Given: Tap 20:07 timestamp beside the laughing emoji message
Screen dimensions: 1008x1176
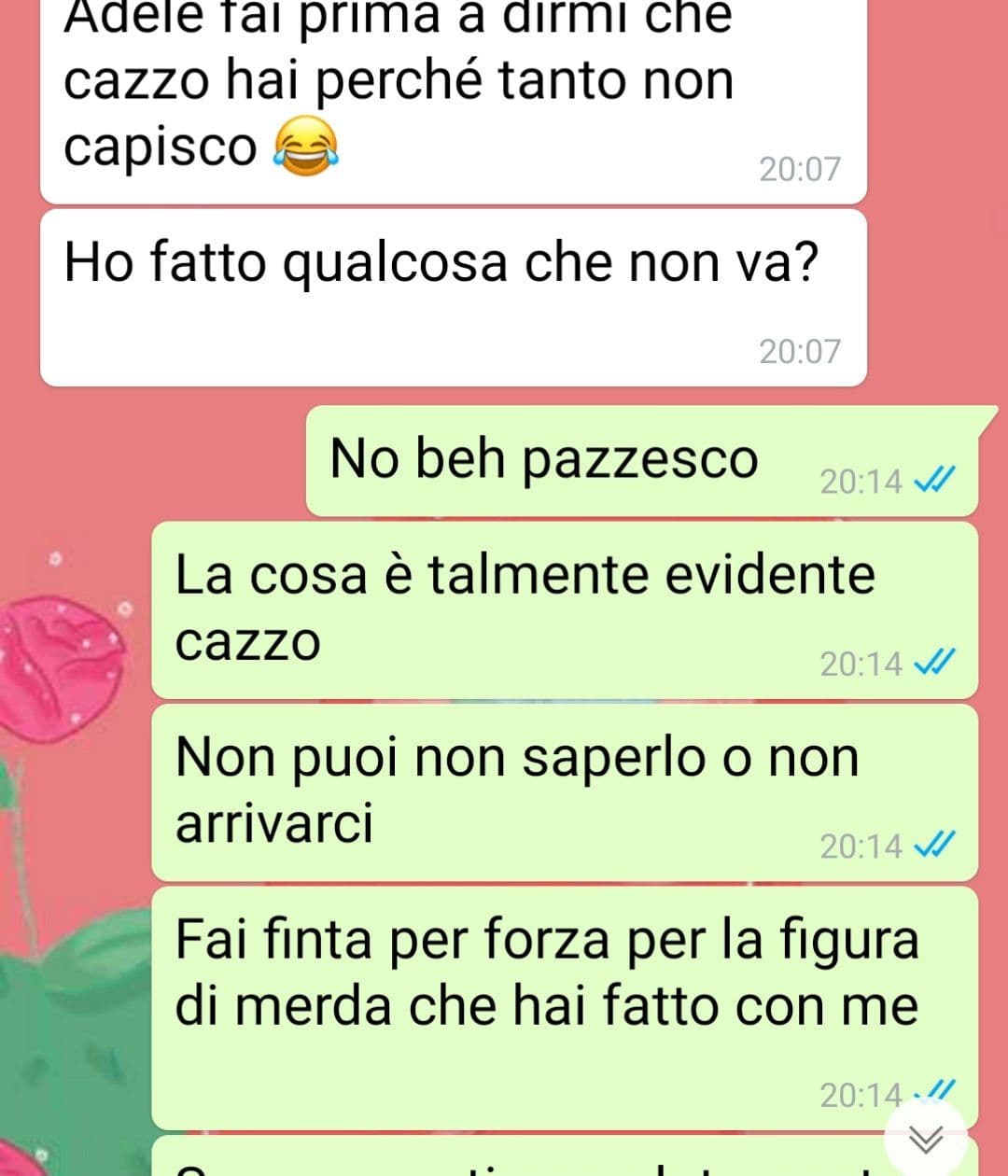Looking at the screenshot, I should tap(800, 169).
